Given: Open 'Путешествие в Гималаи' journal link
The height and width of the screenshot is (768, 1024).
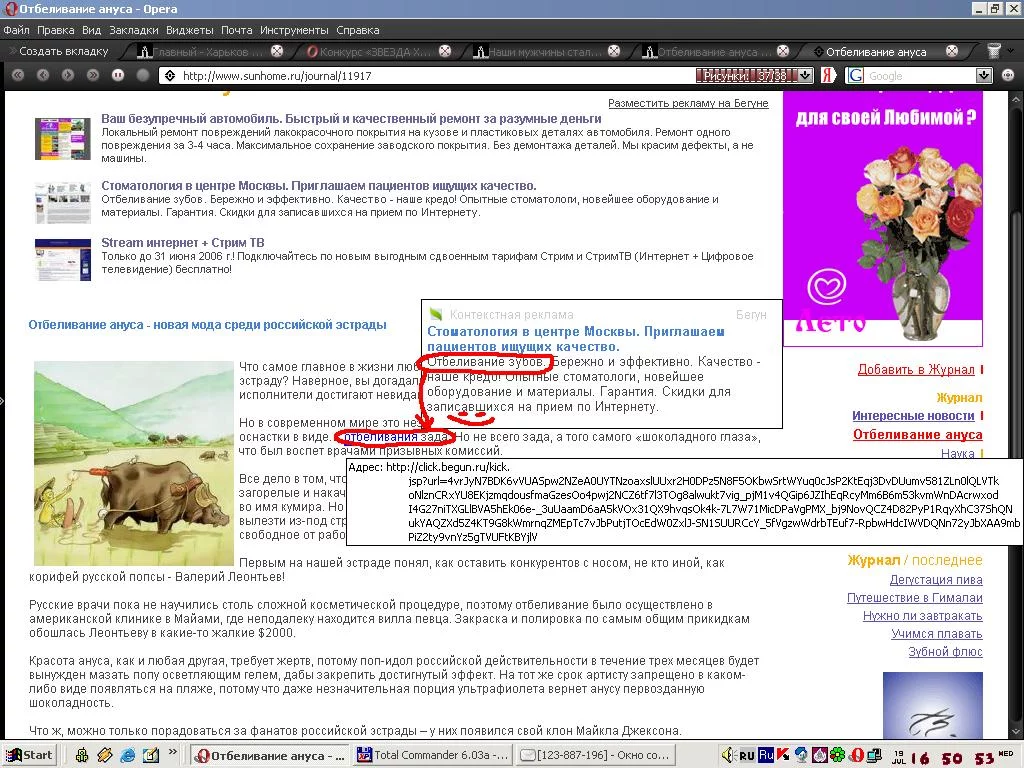Looking at the screenshot, I should point(915,598).
